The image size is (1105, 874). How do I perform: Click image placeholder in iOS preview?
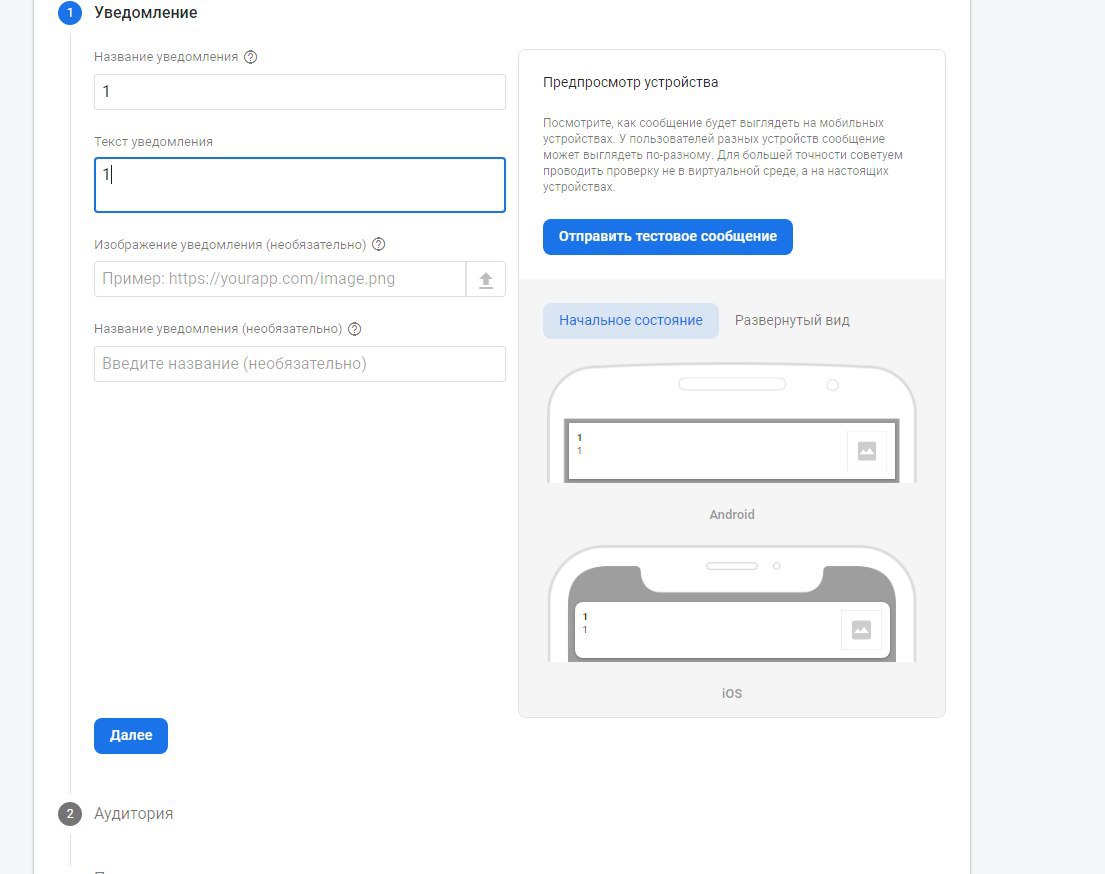pyautogui.click(x=861, y=629)
